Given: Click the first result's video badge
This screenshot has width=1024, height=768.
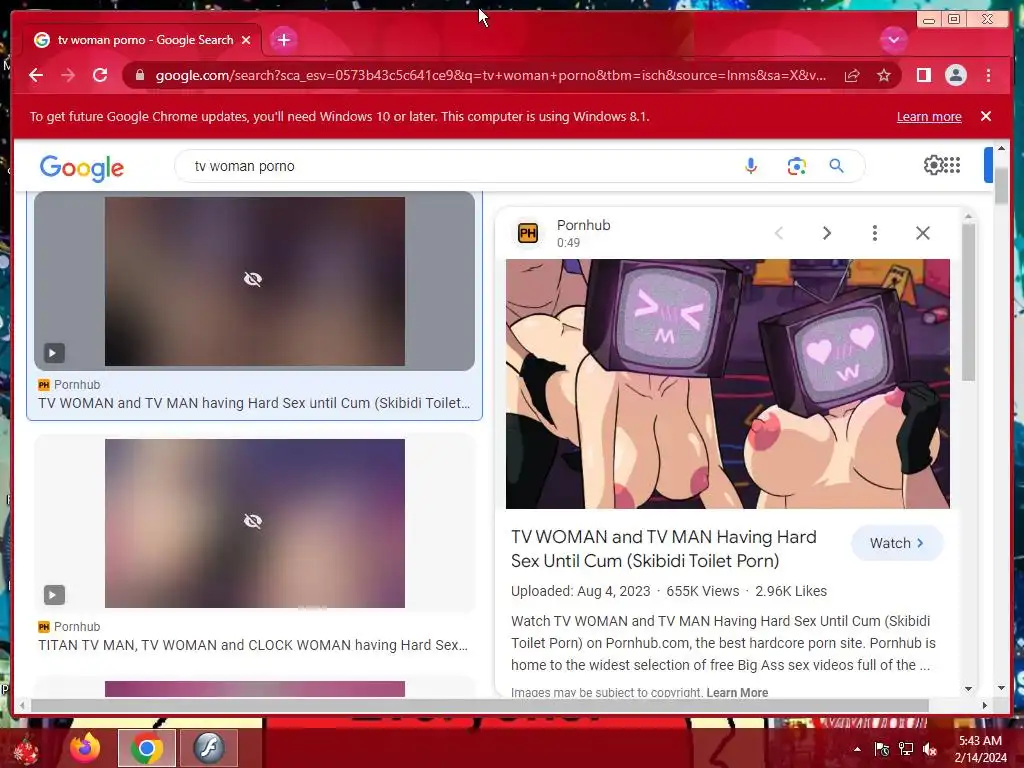Looking at the screenshot, I should tap(54, 353).
